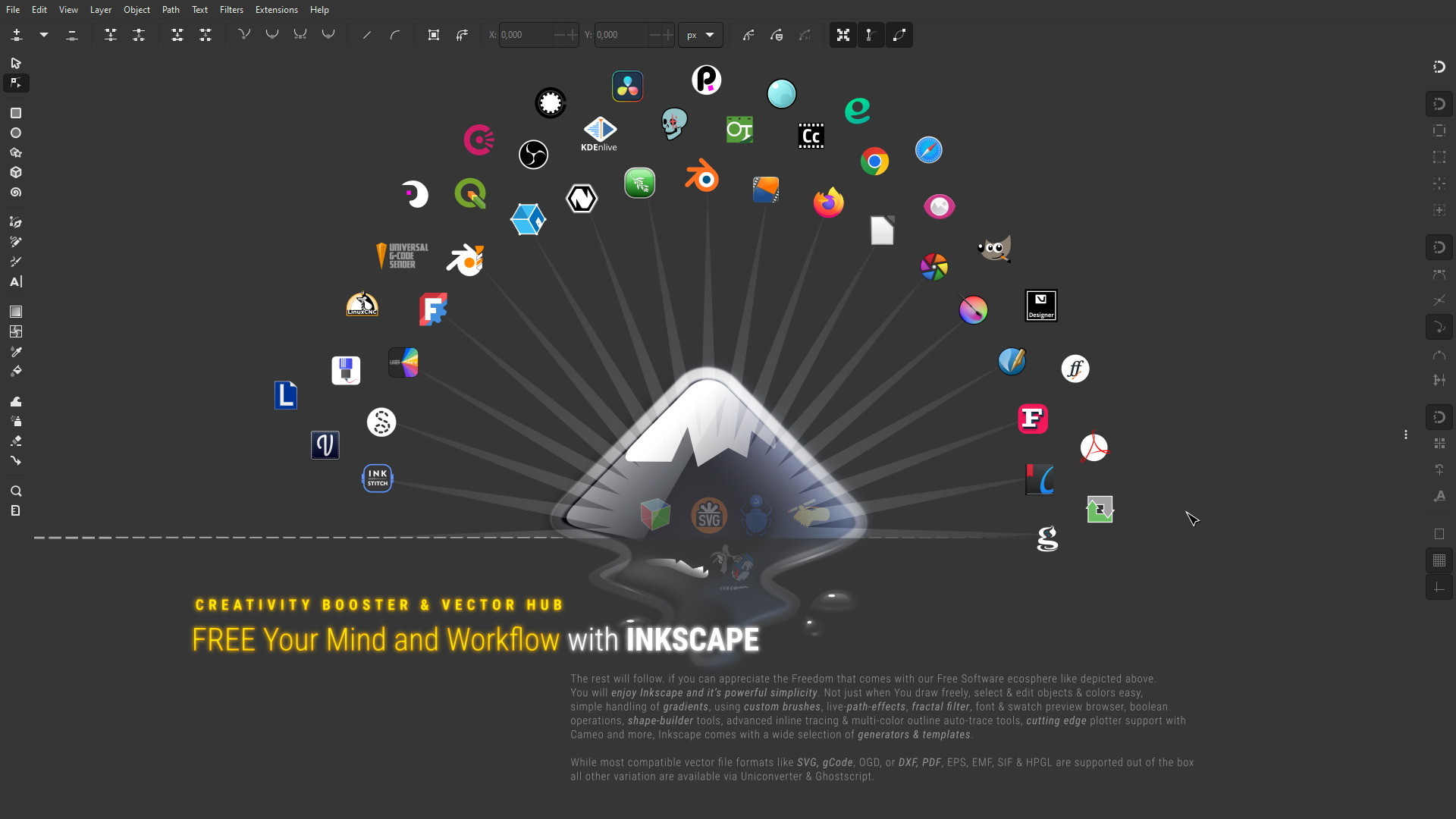Make selected segments curves
Screen dimensions: 1456x819
395,35
